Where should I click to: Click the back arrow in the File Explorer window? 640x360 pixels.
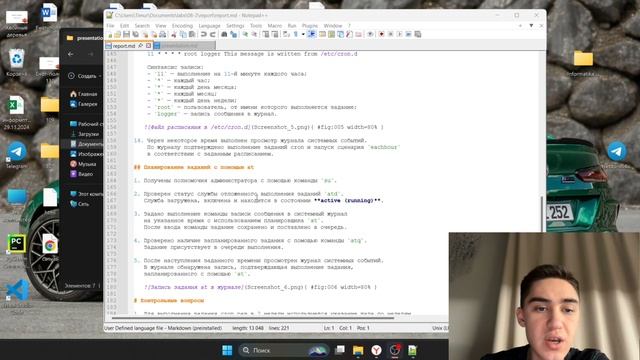click(71, 54)
